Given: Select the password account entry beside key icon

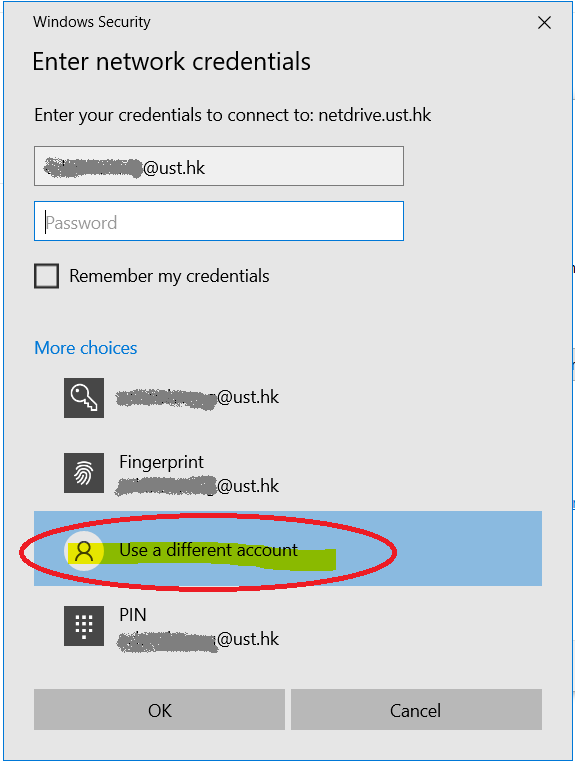Looking at the screenshot, I should 197,398.
